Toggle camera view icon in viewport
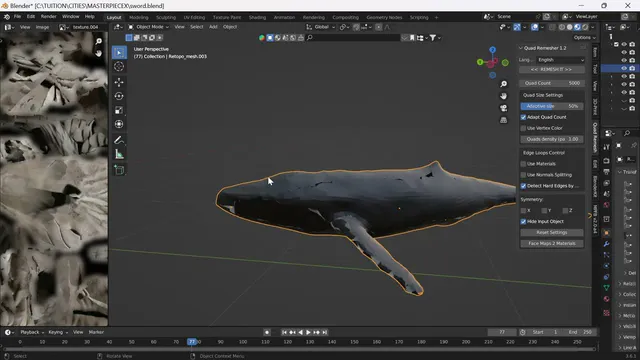 (x=504, y=108)
